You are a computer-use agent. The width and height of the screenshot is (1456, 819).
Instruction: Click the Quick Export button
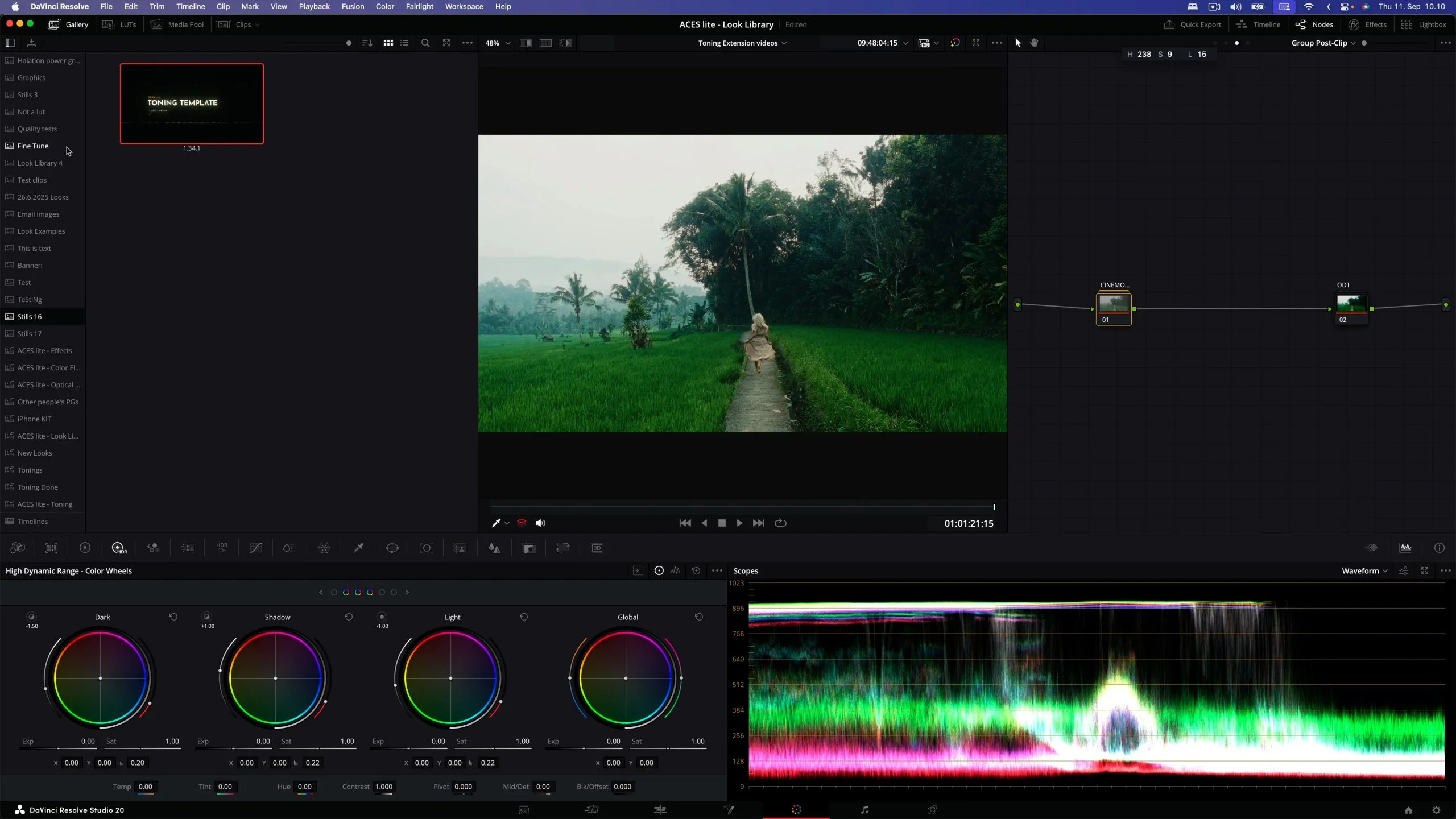(x=1193, y=24)
